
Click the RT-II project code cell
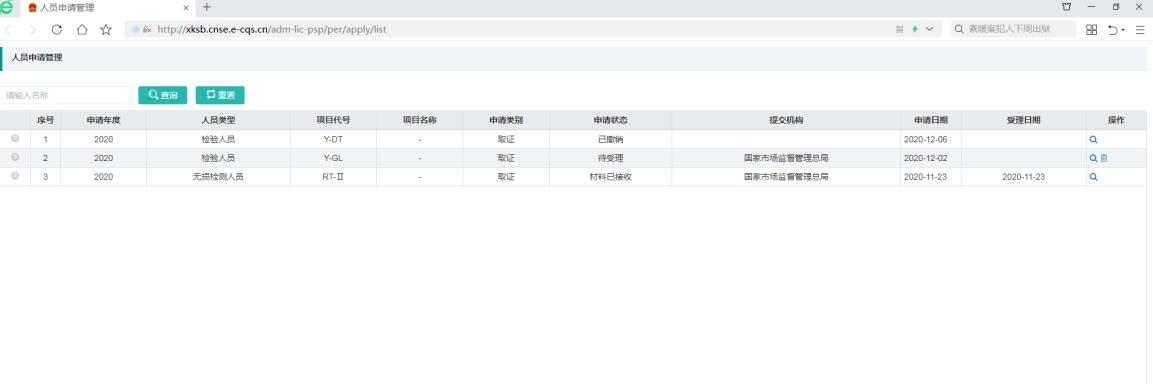tap(333, 177)
